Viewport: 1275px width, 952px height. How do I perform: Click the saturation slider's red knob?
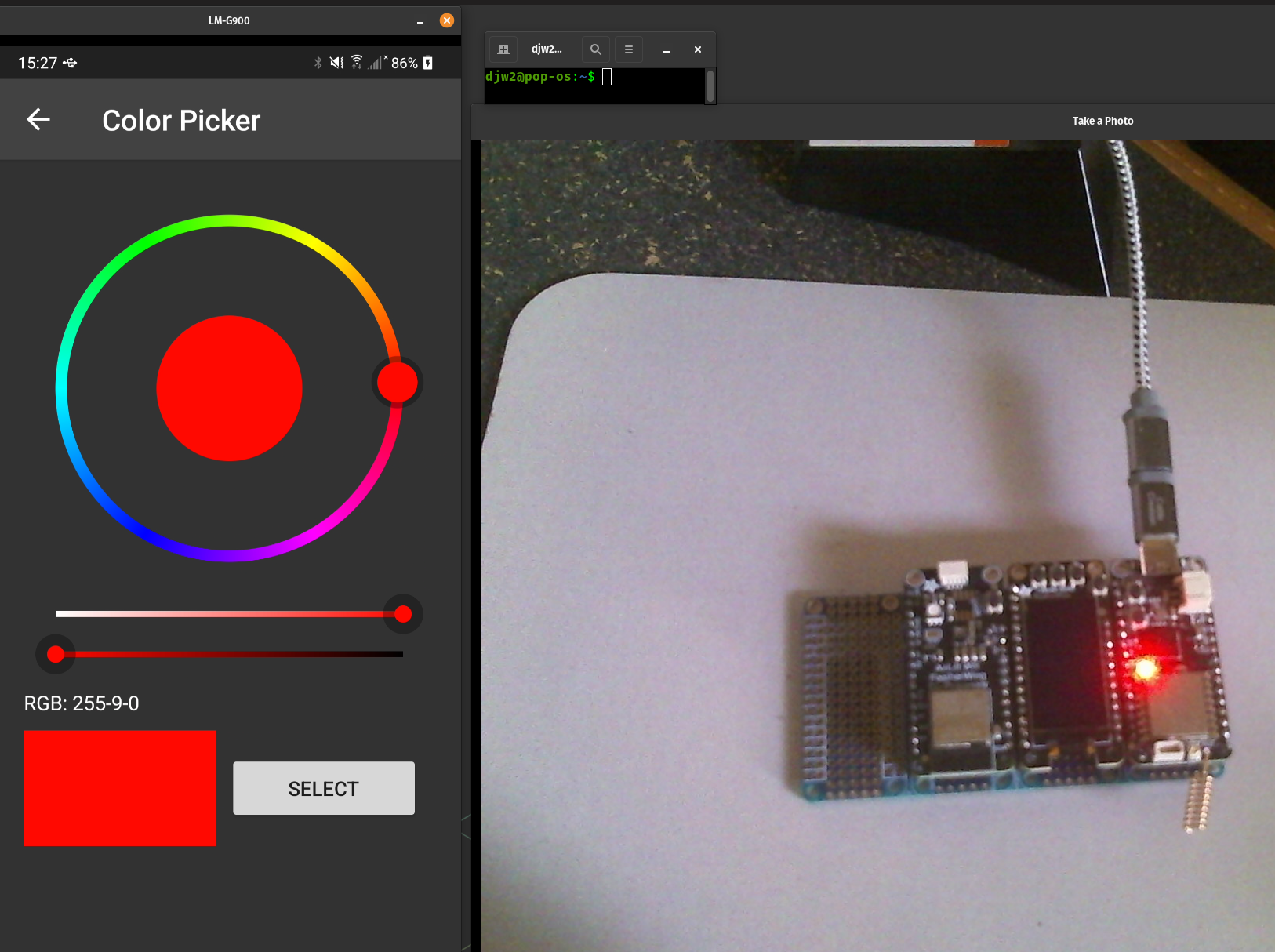(403, 614)
